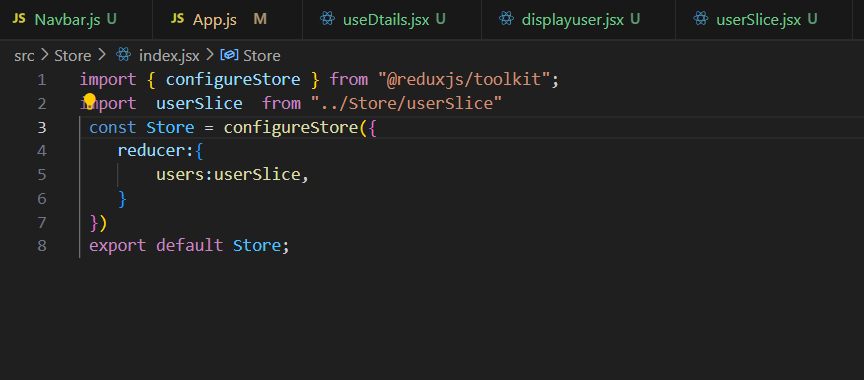
Task: Click the "../Store/userSlice" path string
Action: [x=407, y=104]
